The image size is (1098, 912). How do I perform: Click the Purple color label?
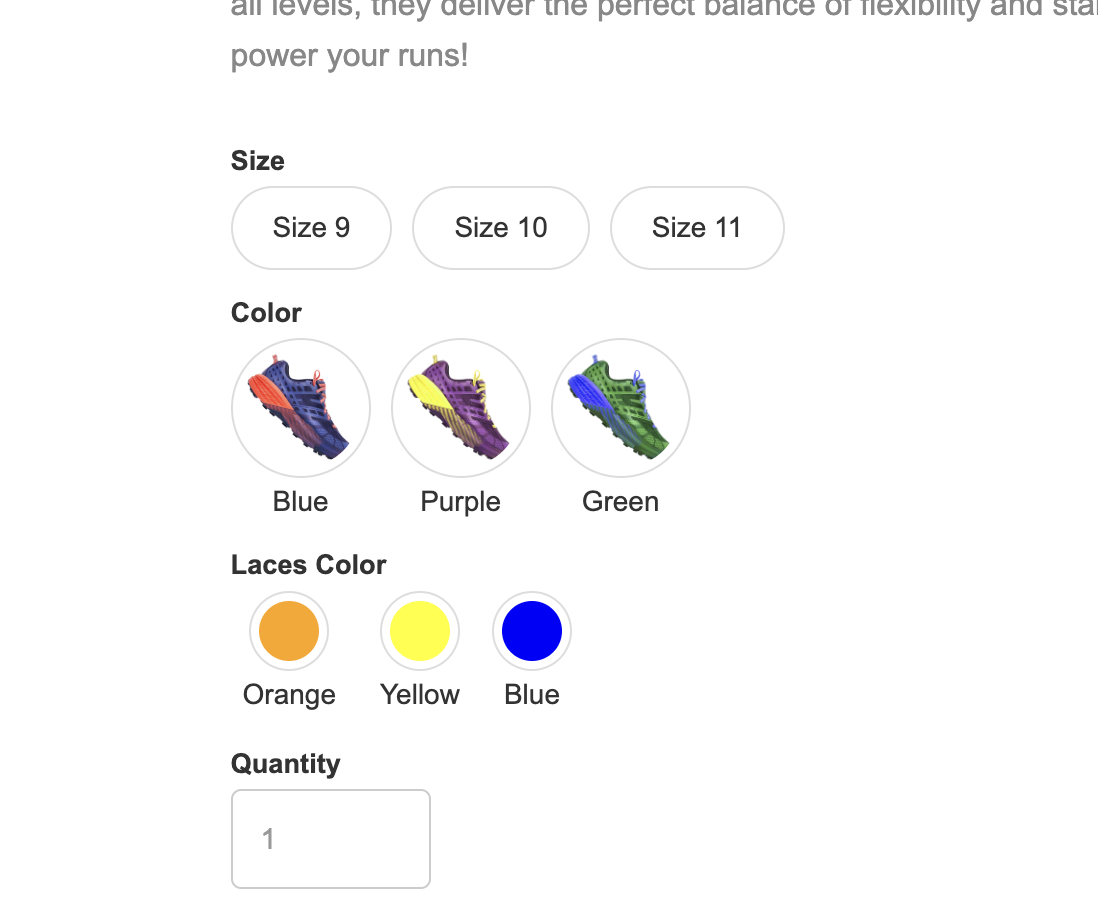[x=461, y=502]
